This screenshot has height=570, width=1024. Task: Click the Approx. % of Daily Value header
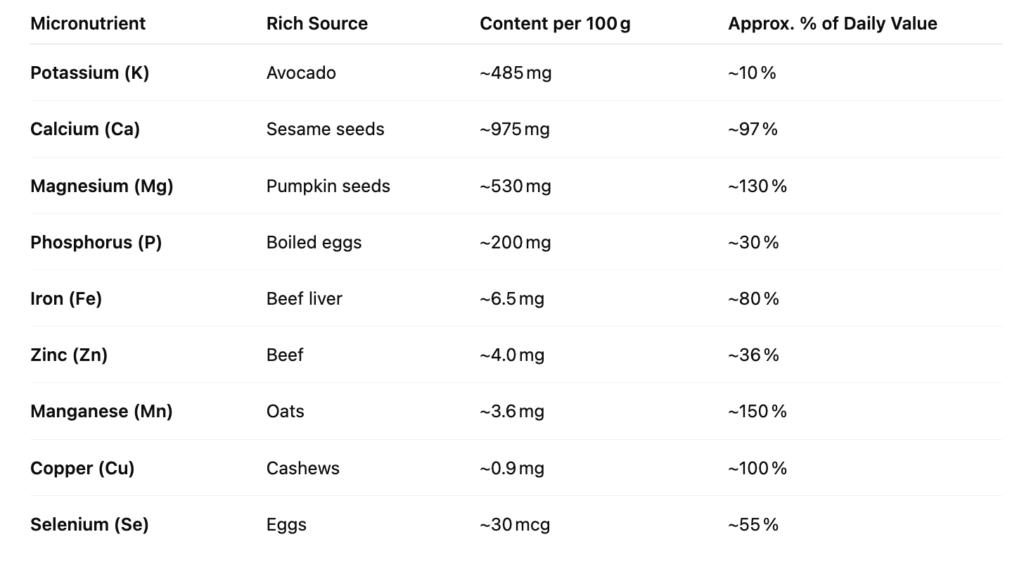pyautogui.click(x=833, y=24)
